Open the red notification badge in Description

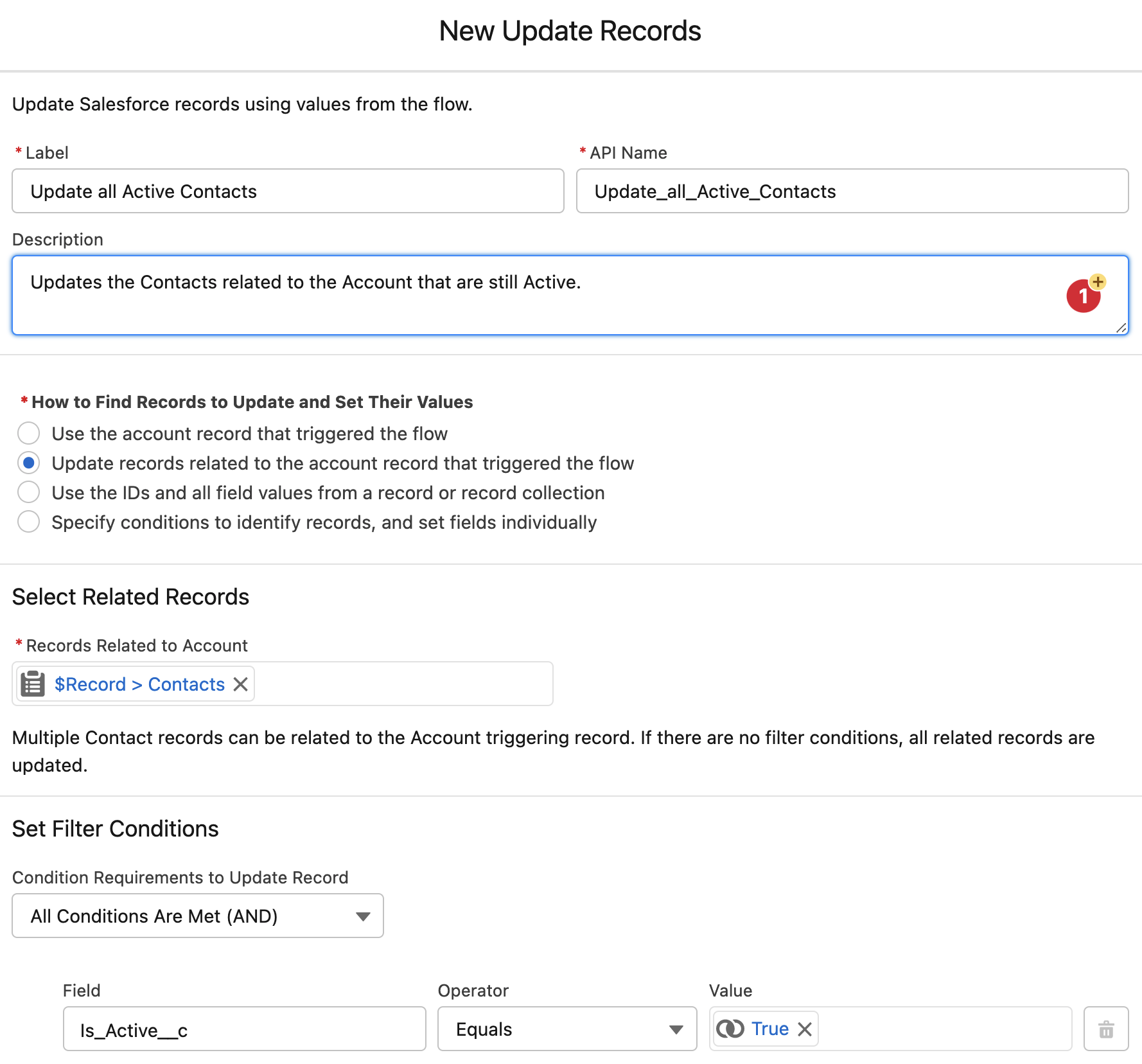[1083, 296]
